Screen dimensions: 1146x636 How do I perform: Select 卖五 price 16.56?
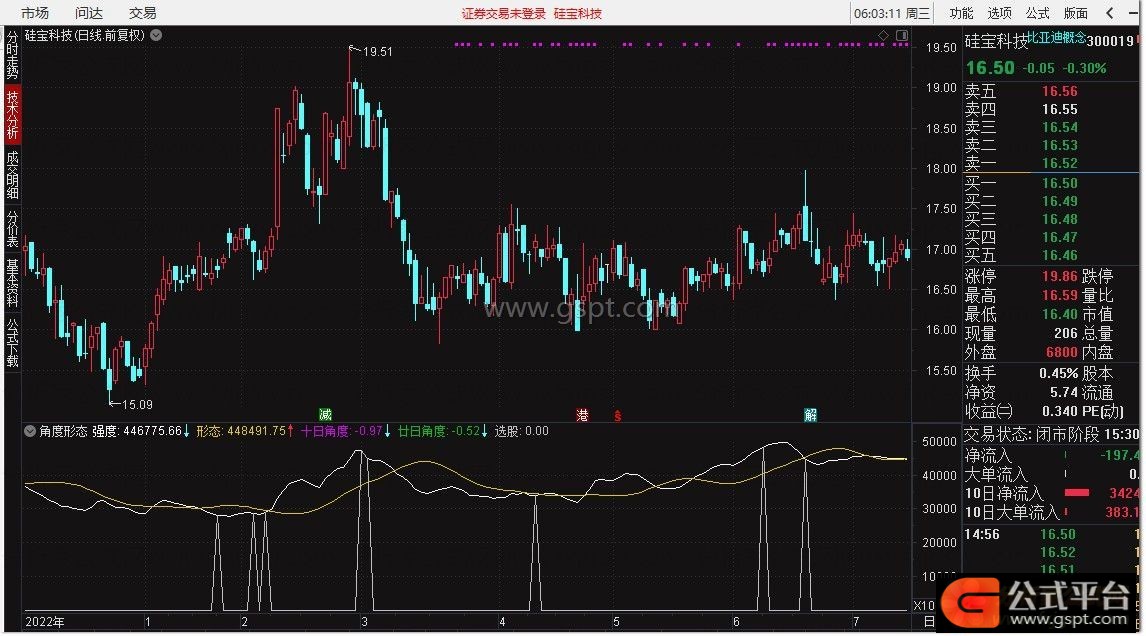[x=1060, y=91]
